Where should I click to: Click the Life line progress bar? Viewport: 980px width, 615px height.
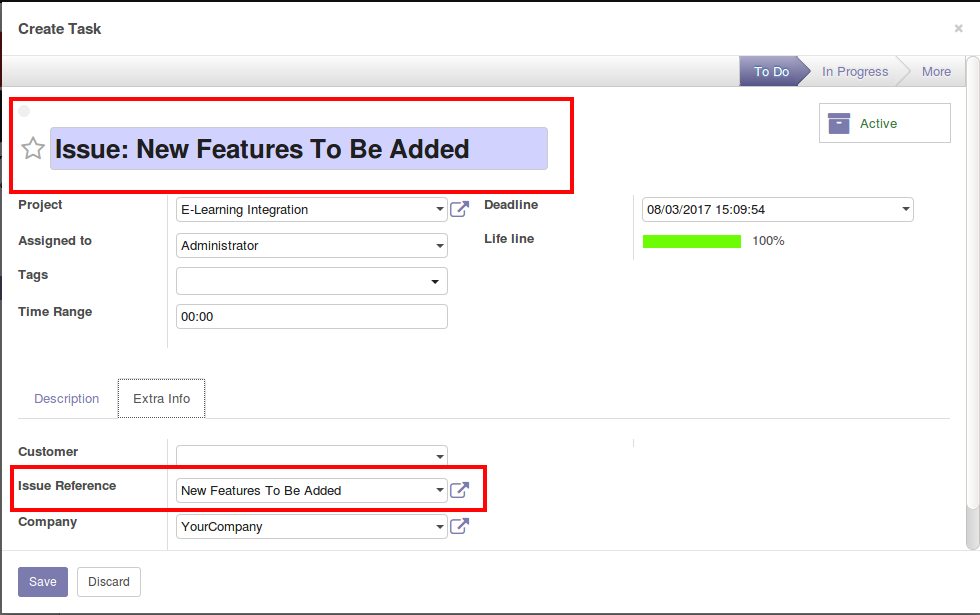click(692, 241)
